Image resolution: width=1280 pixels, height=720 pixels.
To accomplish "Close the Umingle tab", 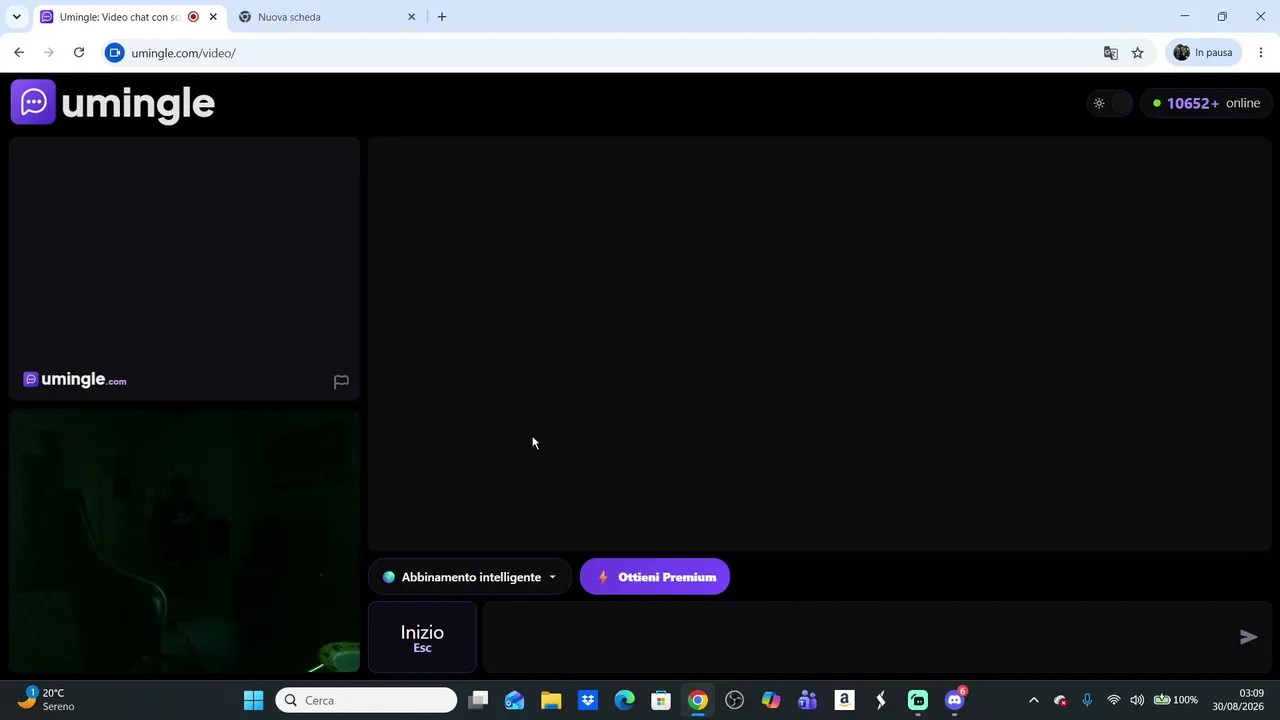I will click(213, 17).
